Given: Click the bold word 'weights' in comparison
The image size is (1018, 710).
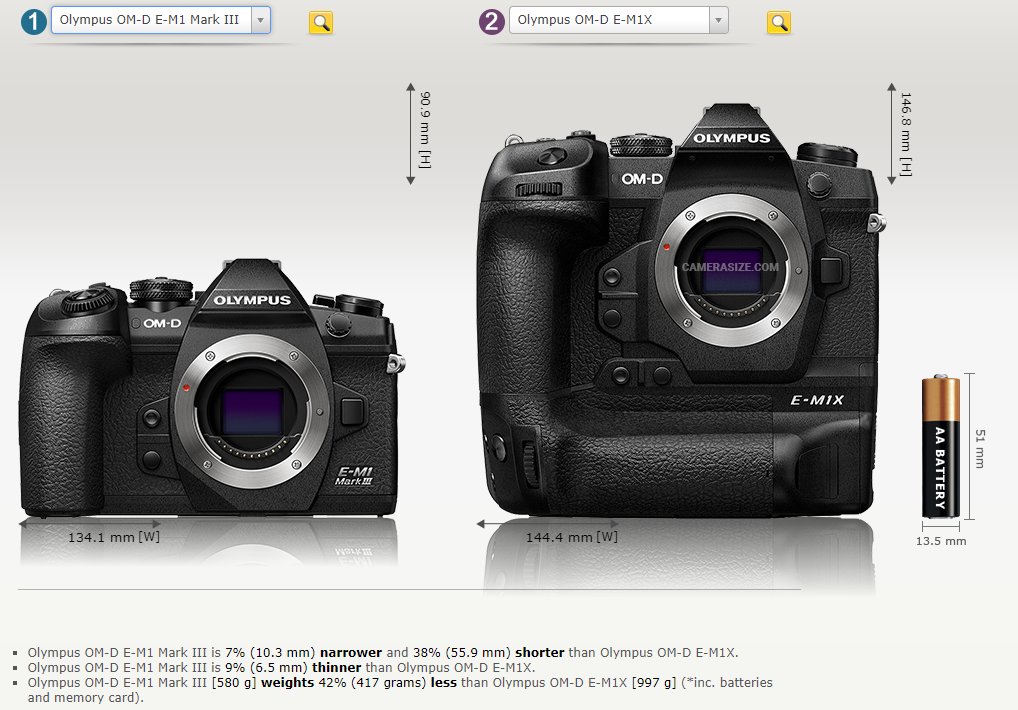Looking at the screenshot, I should tap(288, 683).
